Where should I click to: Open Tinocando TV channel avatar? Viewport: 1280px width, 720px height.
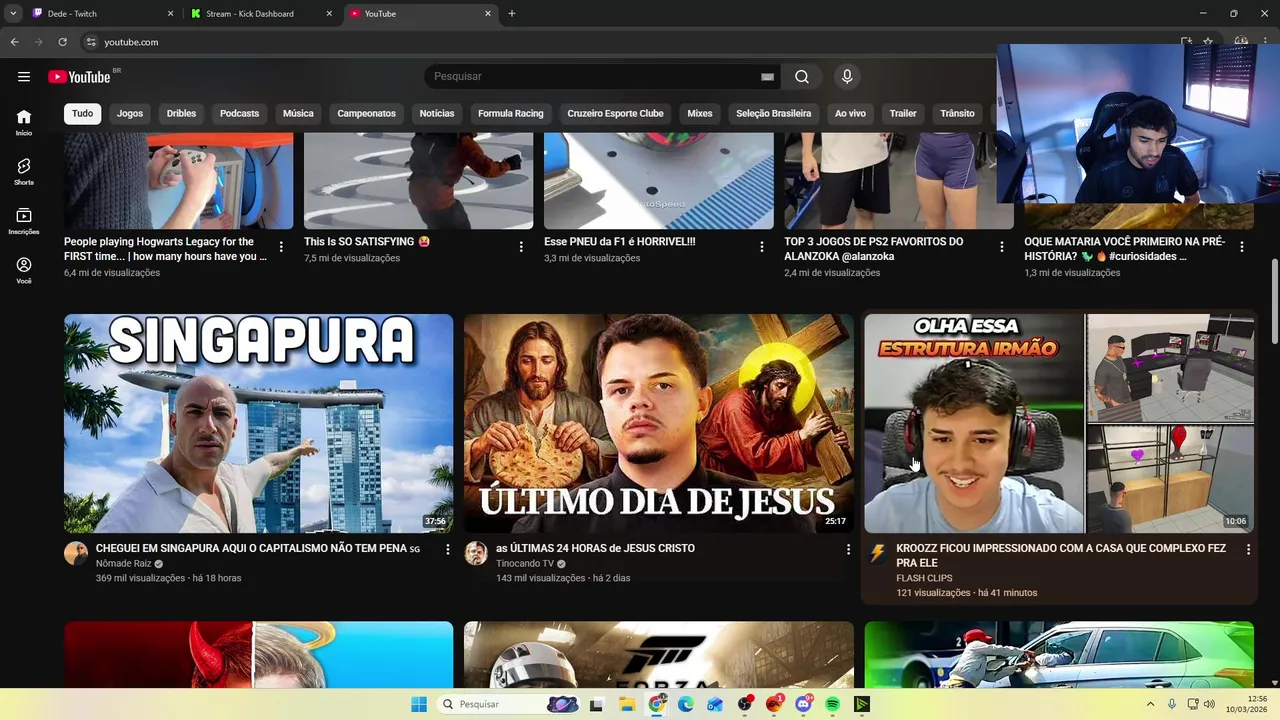point(476,554)
